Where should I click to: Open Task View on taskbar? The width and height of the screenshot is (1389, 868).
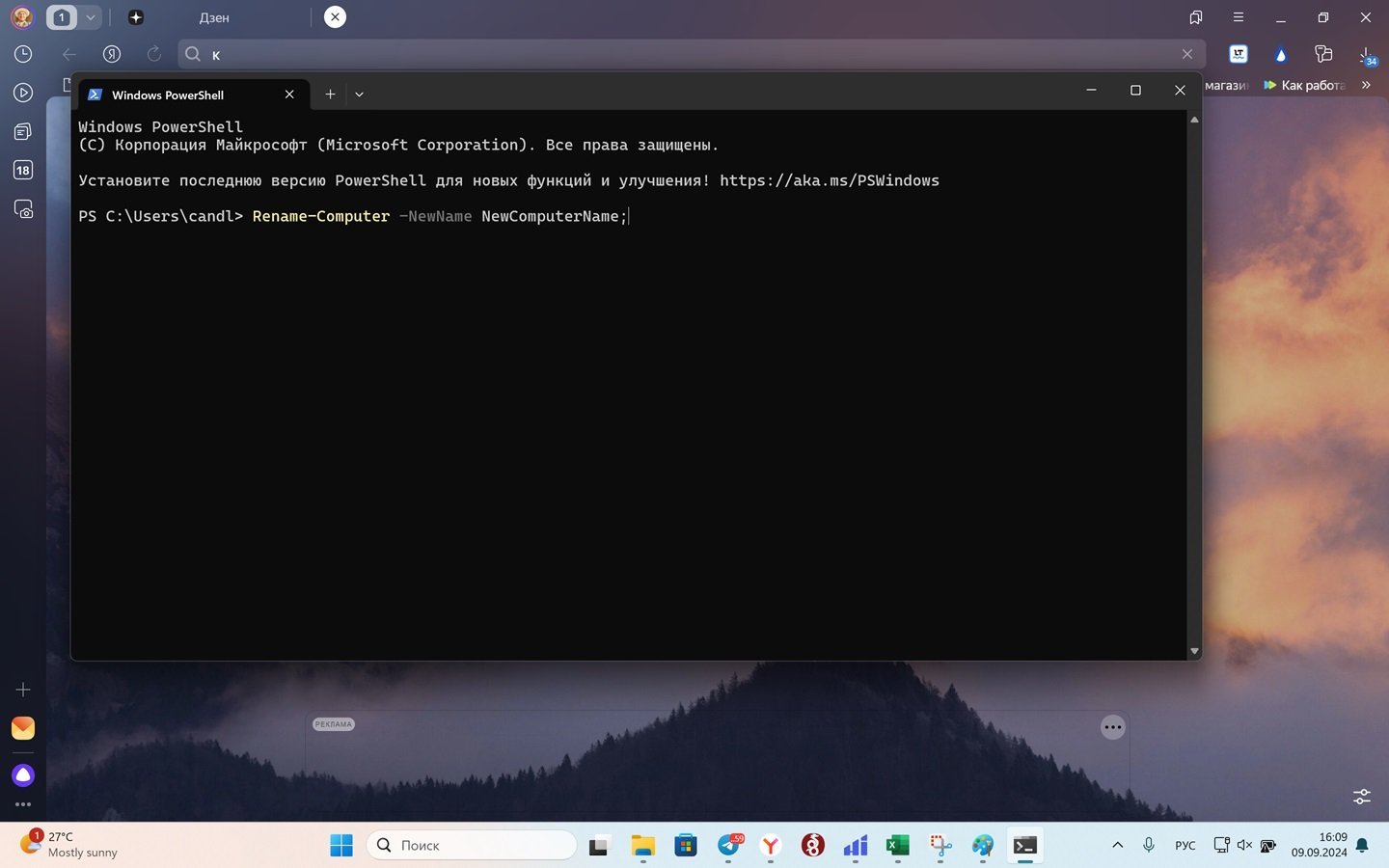(600, 846)
